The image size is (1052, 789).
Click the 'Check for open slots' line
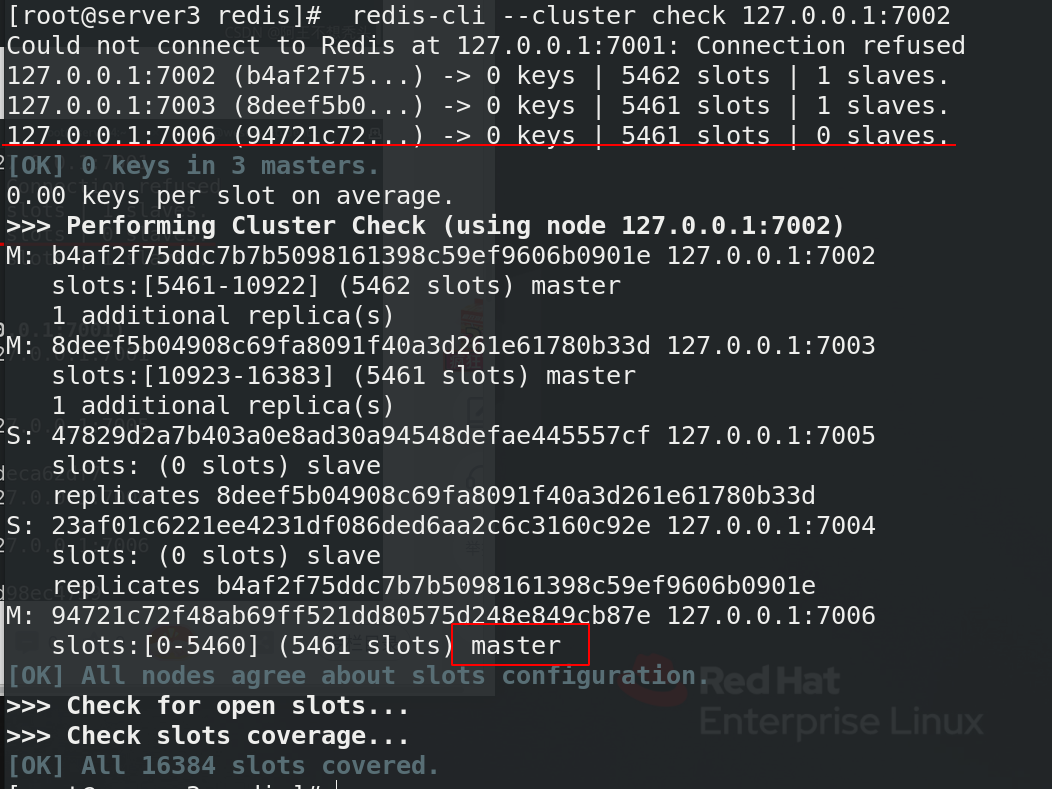coord(208,706)
